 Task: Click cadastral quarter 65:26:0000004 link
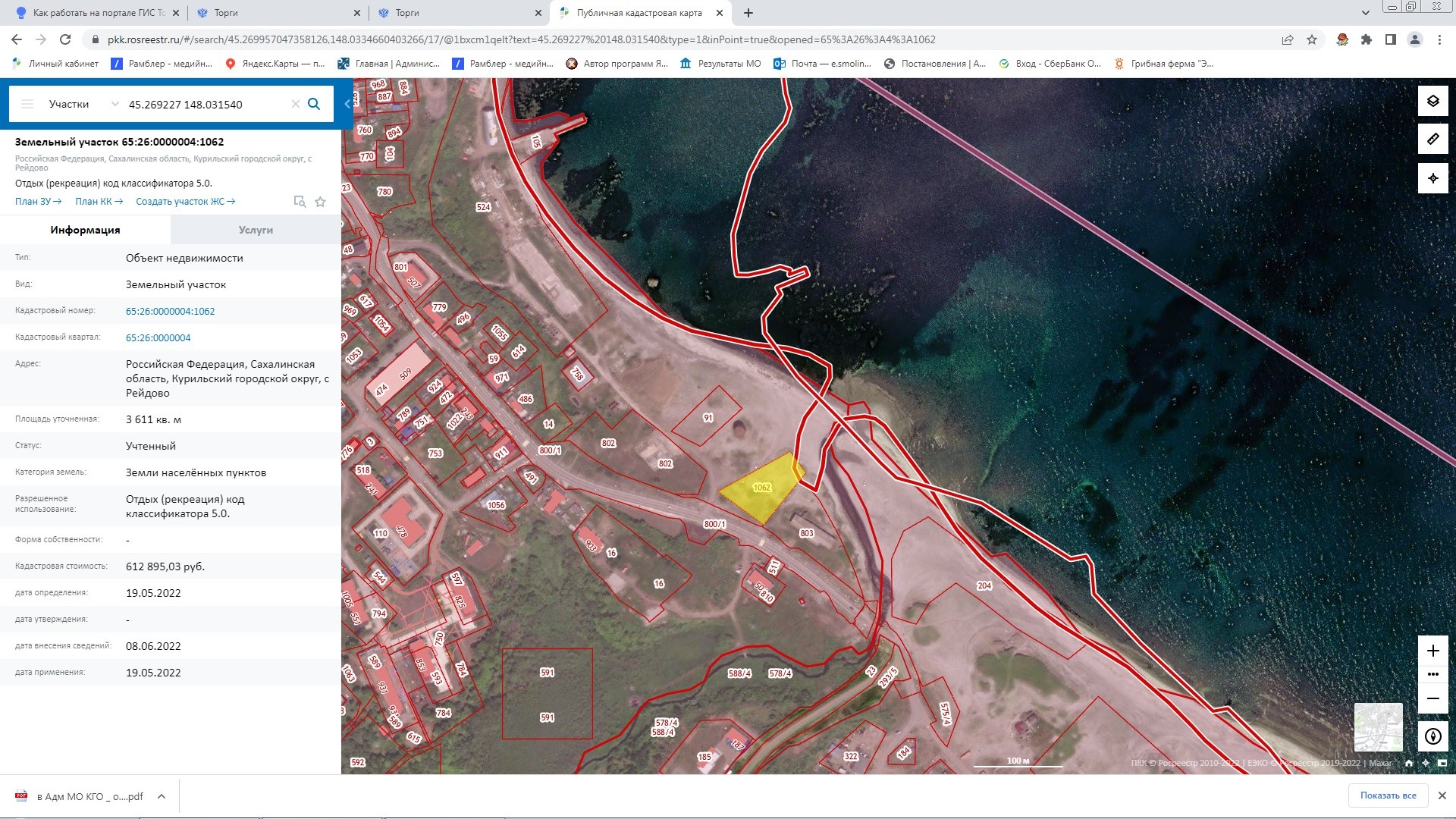158,338
